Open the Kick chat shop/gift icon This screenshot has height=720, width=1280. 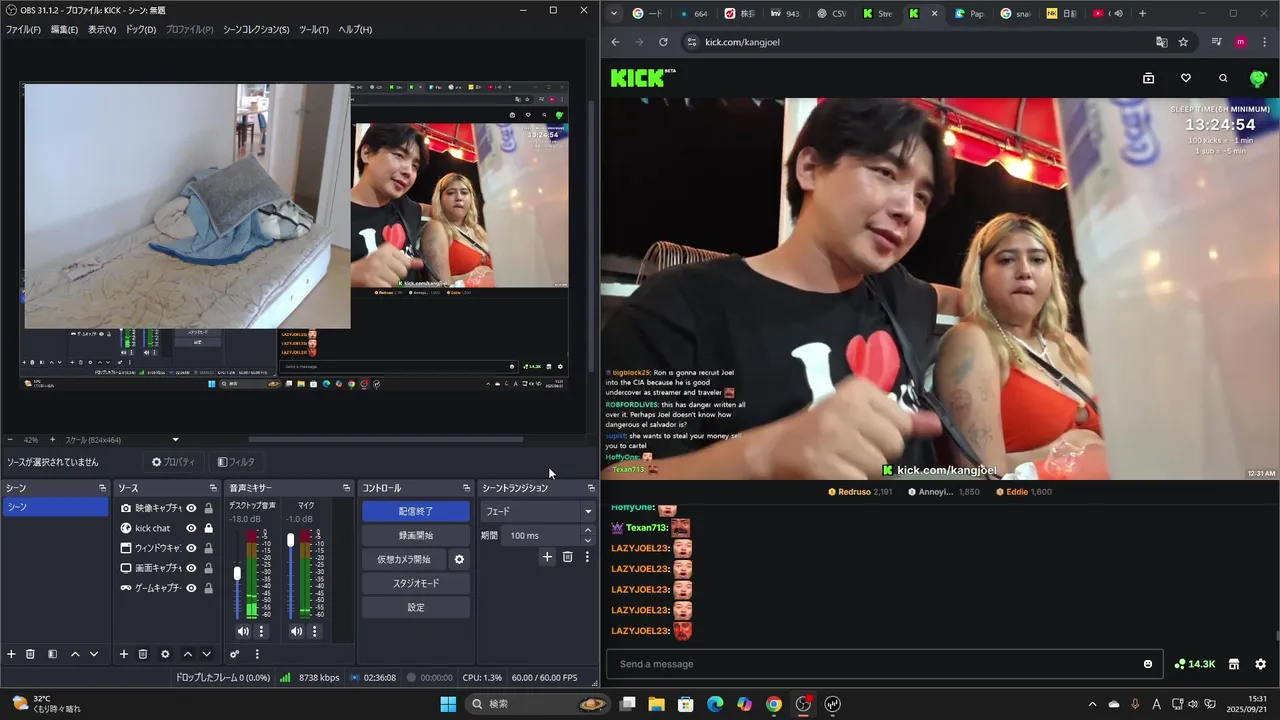pos(1234,664)
